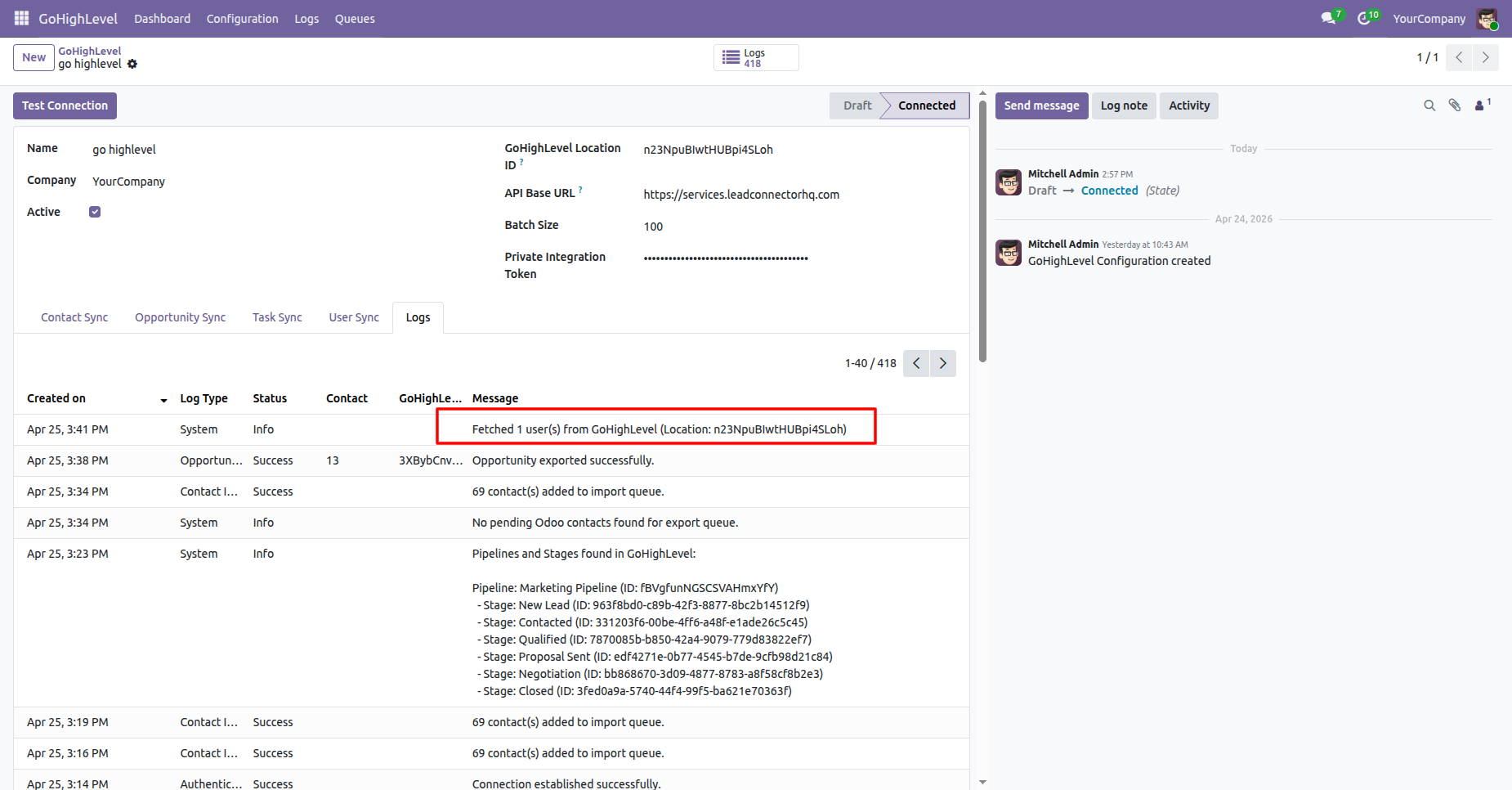The height and width of the screenshot is (790, 1512).
Task: Click the gear icon next to go highlevel
Action: 132,64
